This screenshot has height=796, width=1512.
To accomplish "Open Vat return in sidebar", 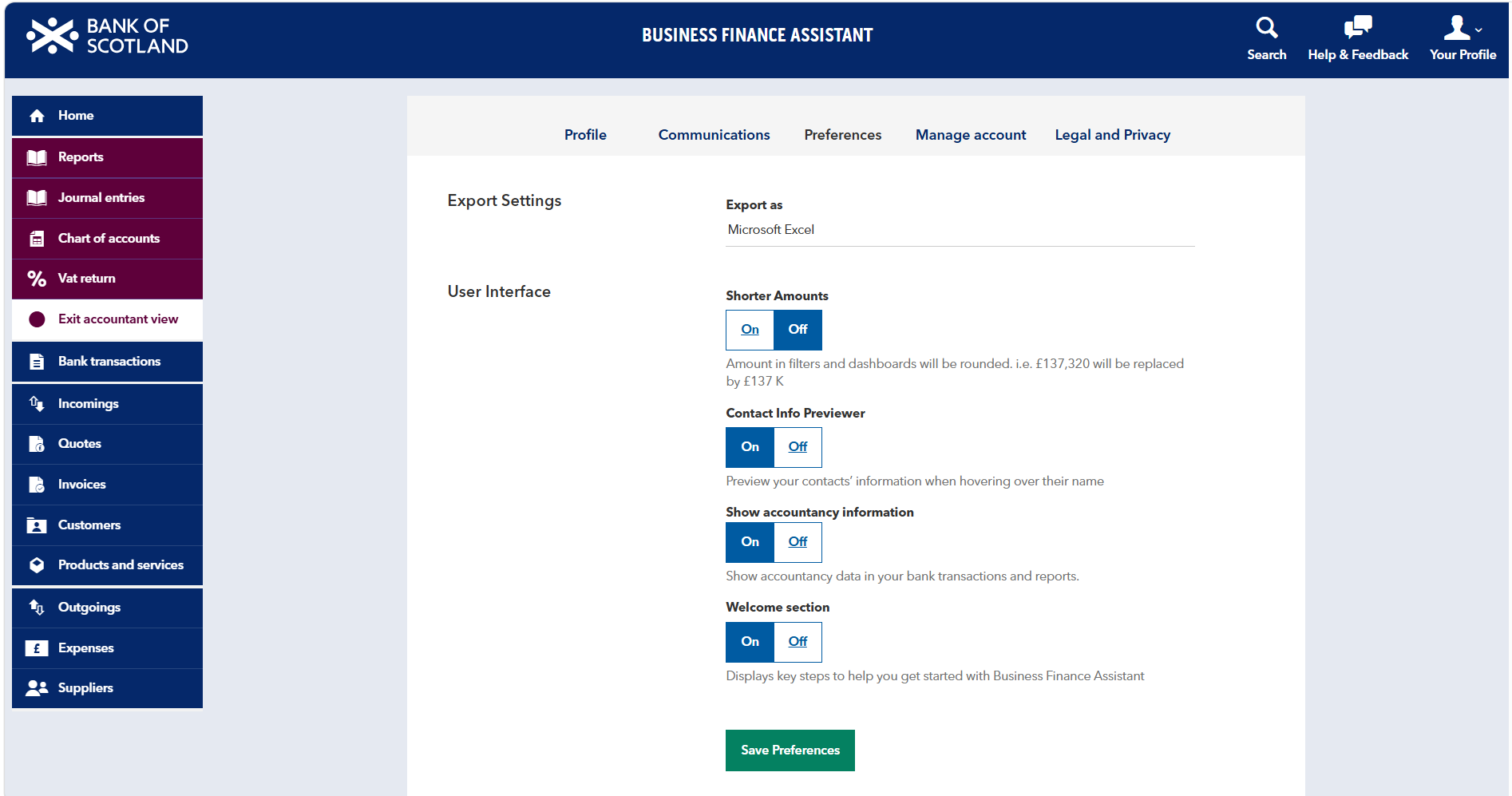I will click(107, 279).
